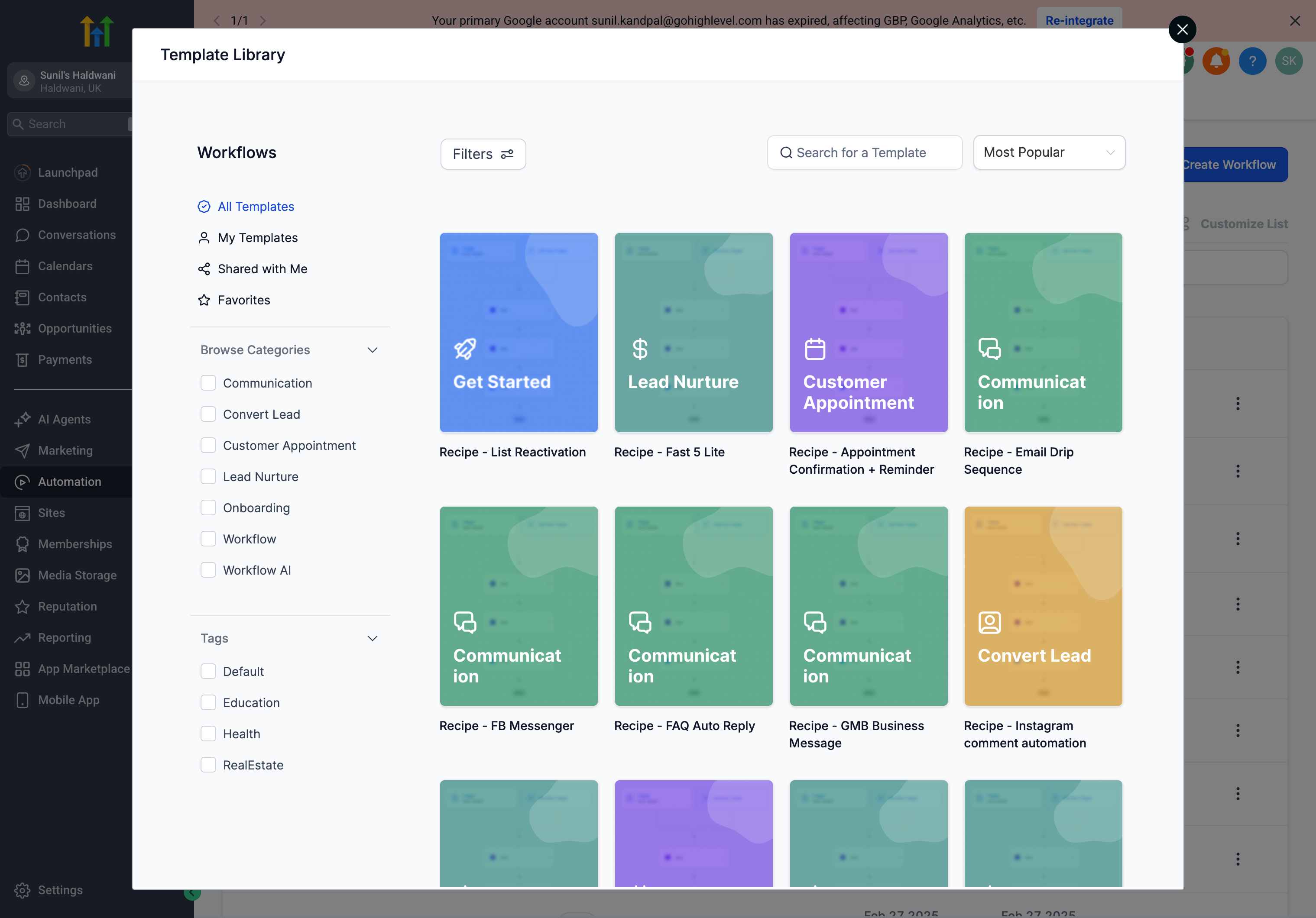Click the Mobile App sidebar icon
This screenshot has width=1316, height=918.
pos(23,700)
